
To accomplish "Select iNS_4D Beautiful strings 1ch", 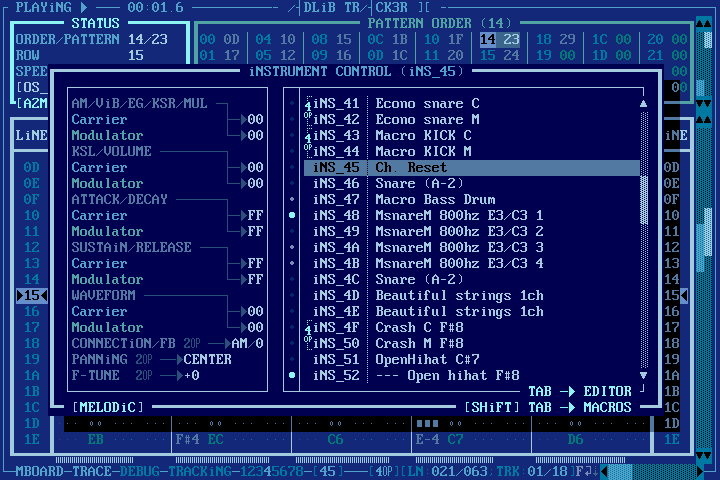I will (472, 295).
